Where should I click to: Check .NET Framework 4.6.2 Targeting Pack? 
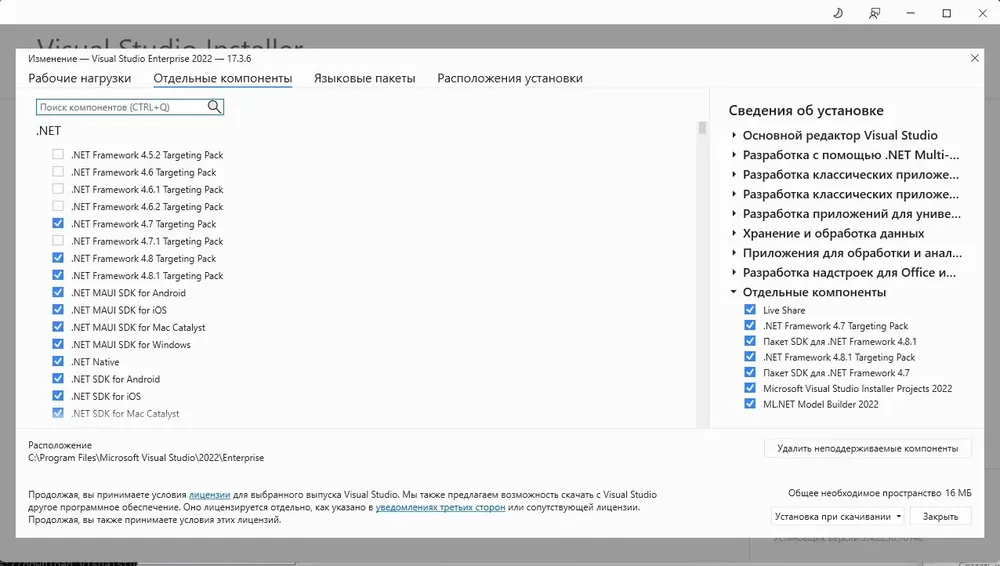58,206
